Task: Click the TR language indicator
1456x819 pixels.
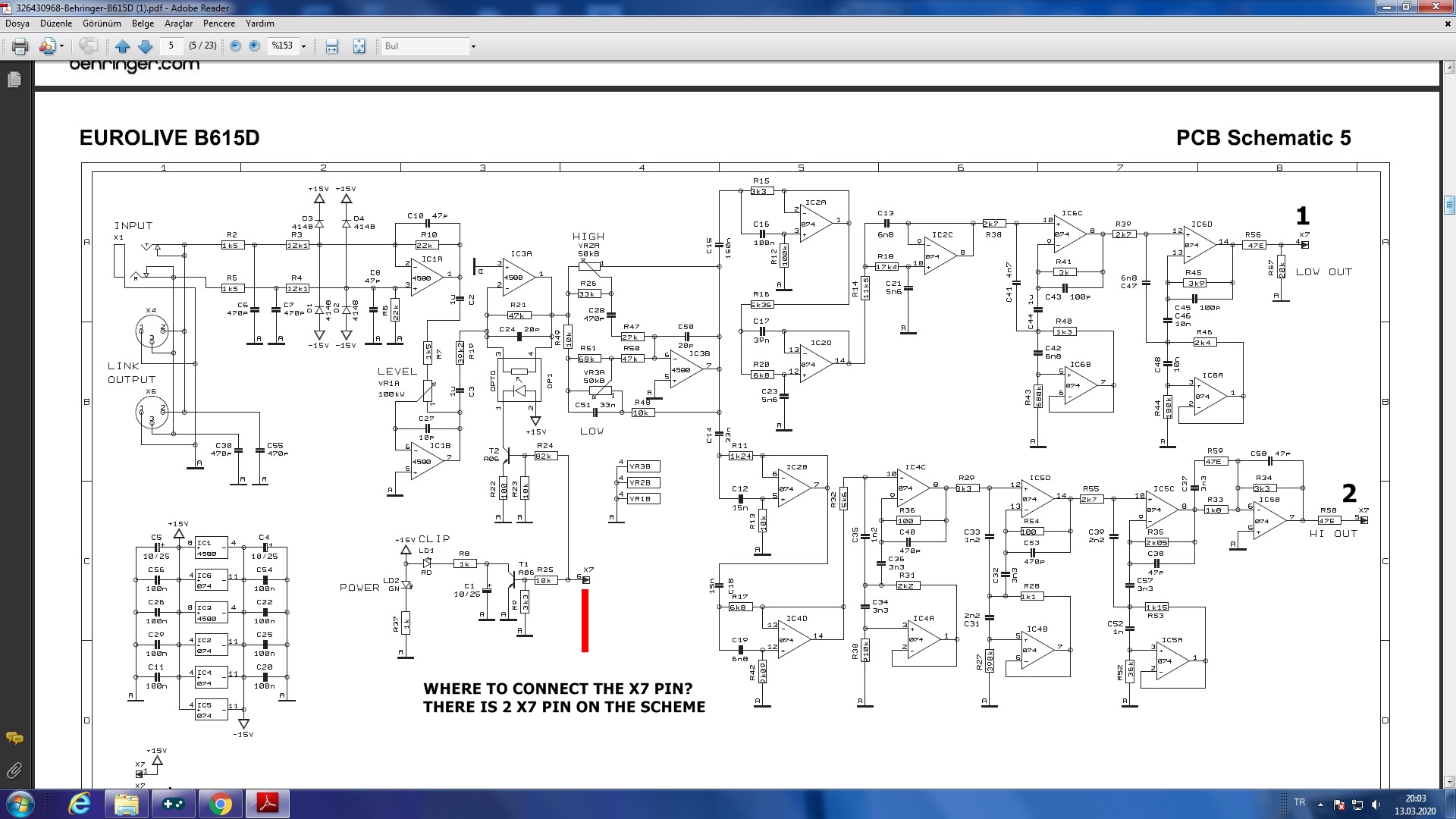Action: [x=1300, y=802]
